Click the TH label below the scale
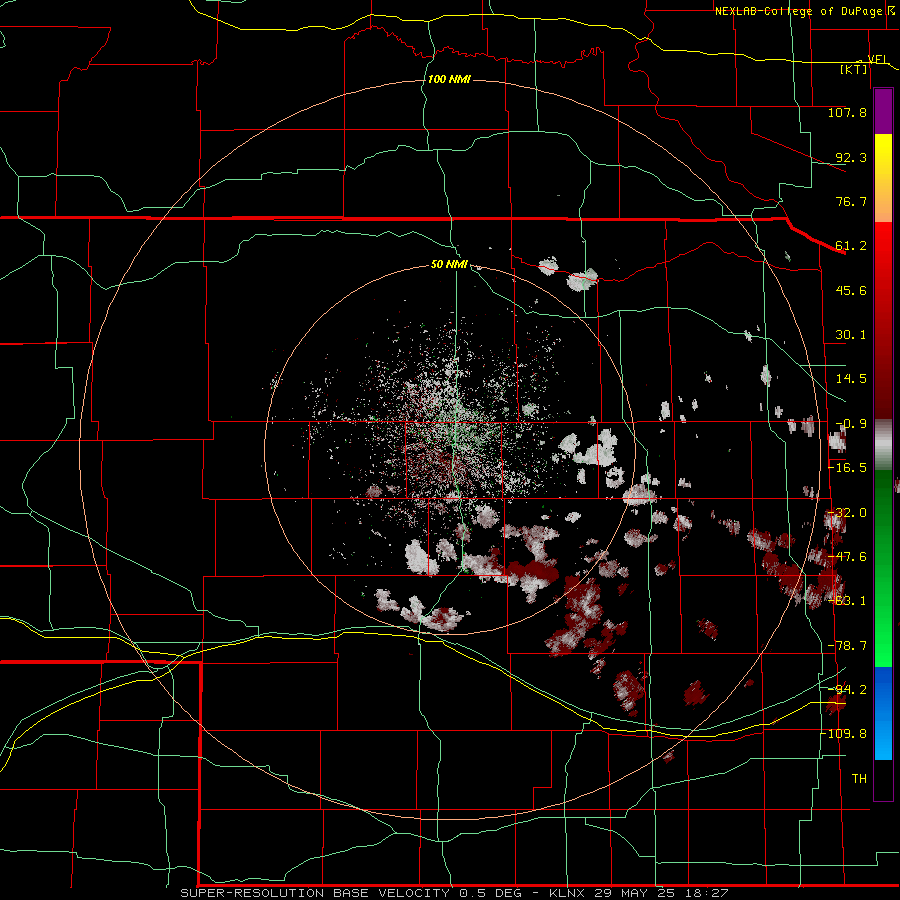The image size is (900, 900). tap(859, 779)
